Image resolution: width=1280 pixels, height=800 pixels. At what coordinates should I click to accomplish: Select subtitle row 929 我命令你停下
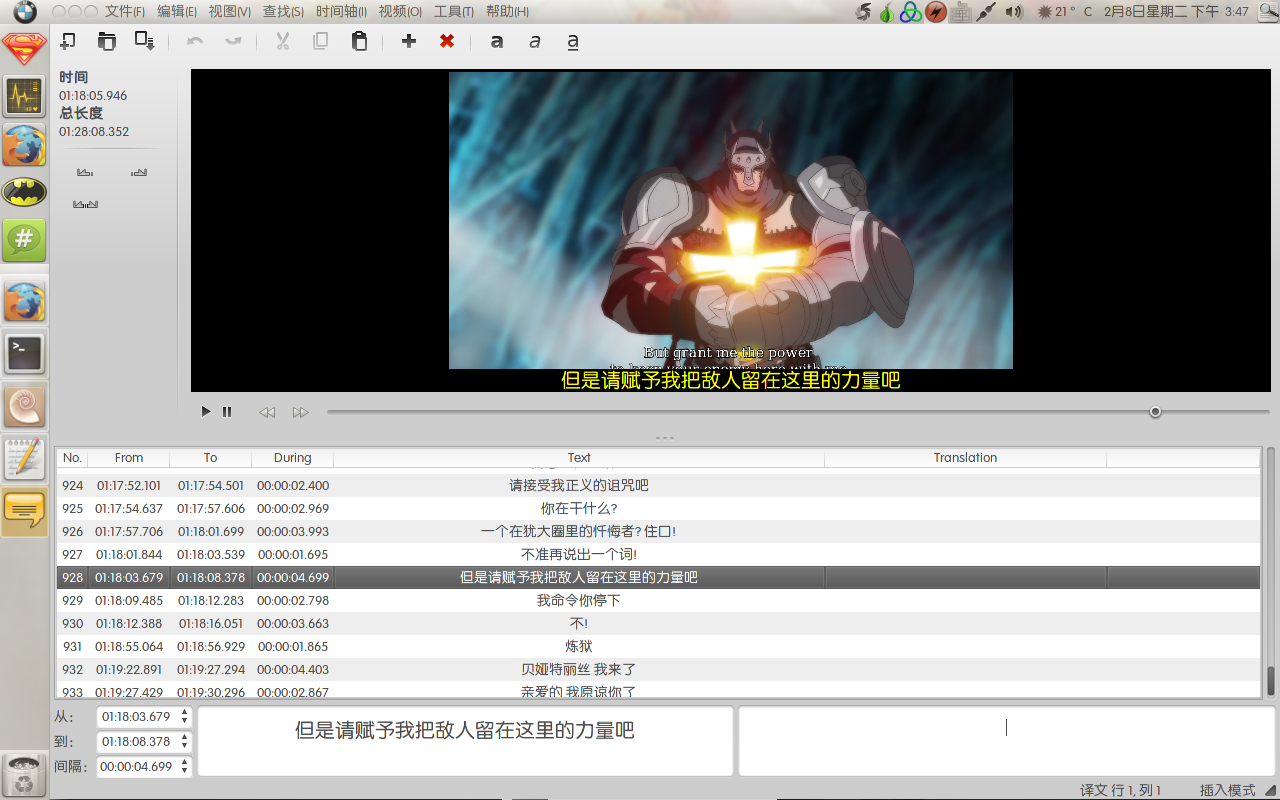coord(658,600)
